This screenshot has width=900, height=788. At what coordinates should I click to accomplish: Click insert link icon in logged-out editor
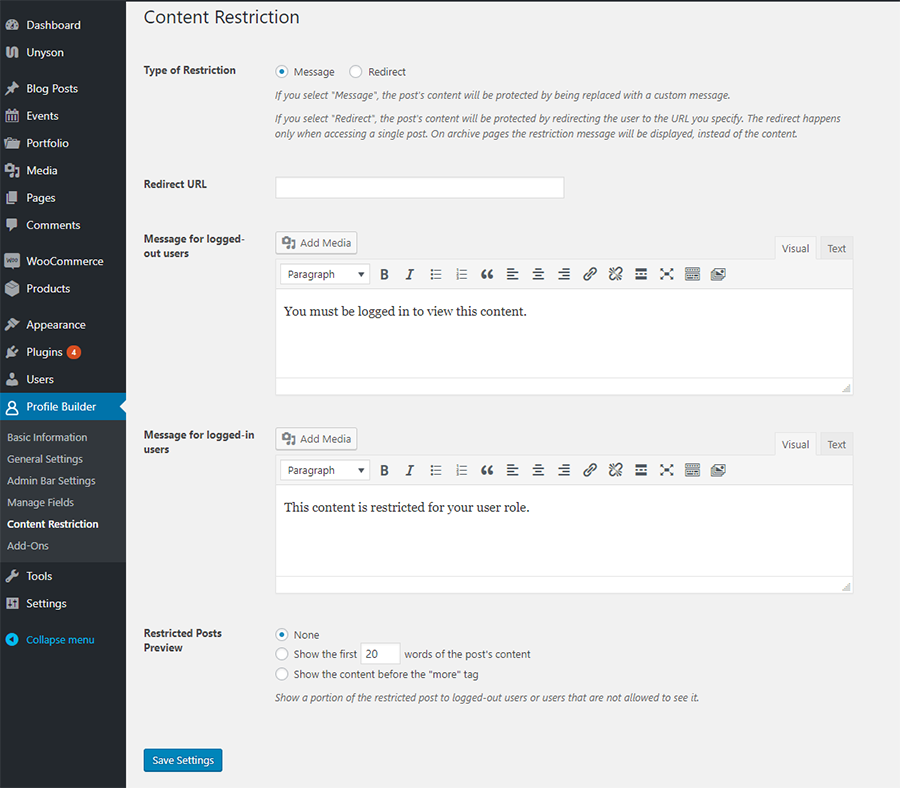click(589, 274)
